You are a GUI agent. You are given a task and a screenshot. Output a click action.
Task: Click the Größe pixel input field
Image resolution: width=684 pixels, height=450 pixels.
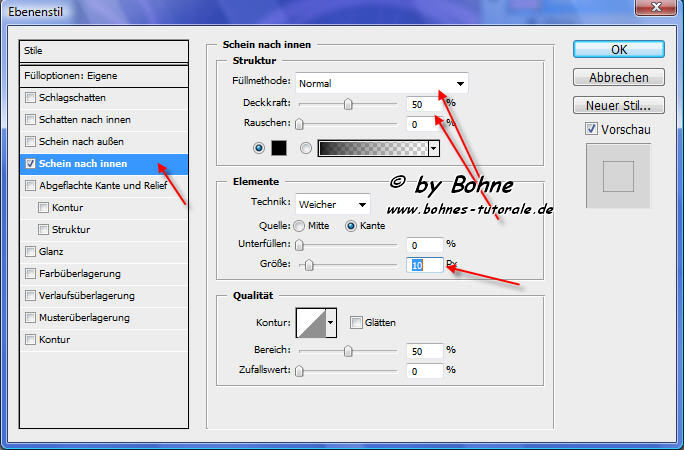(x=425, y=265)
